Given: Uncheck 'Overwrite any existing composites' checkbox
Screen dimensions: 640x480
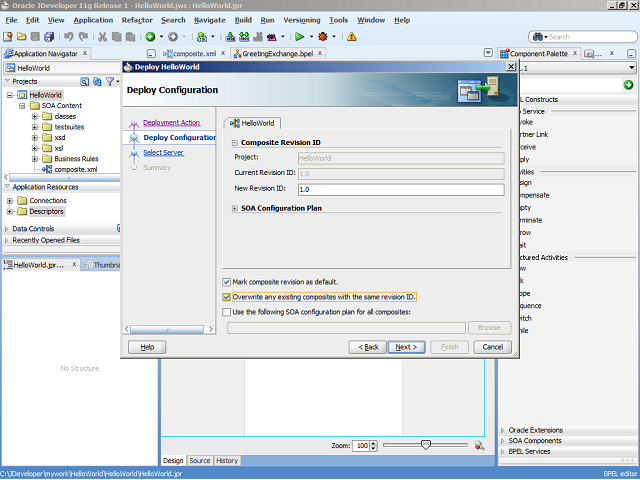Looking at the screenshot, I should point(227,297).
